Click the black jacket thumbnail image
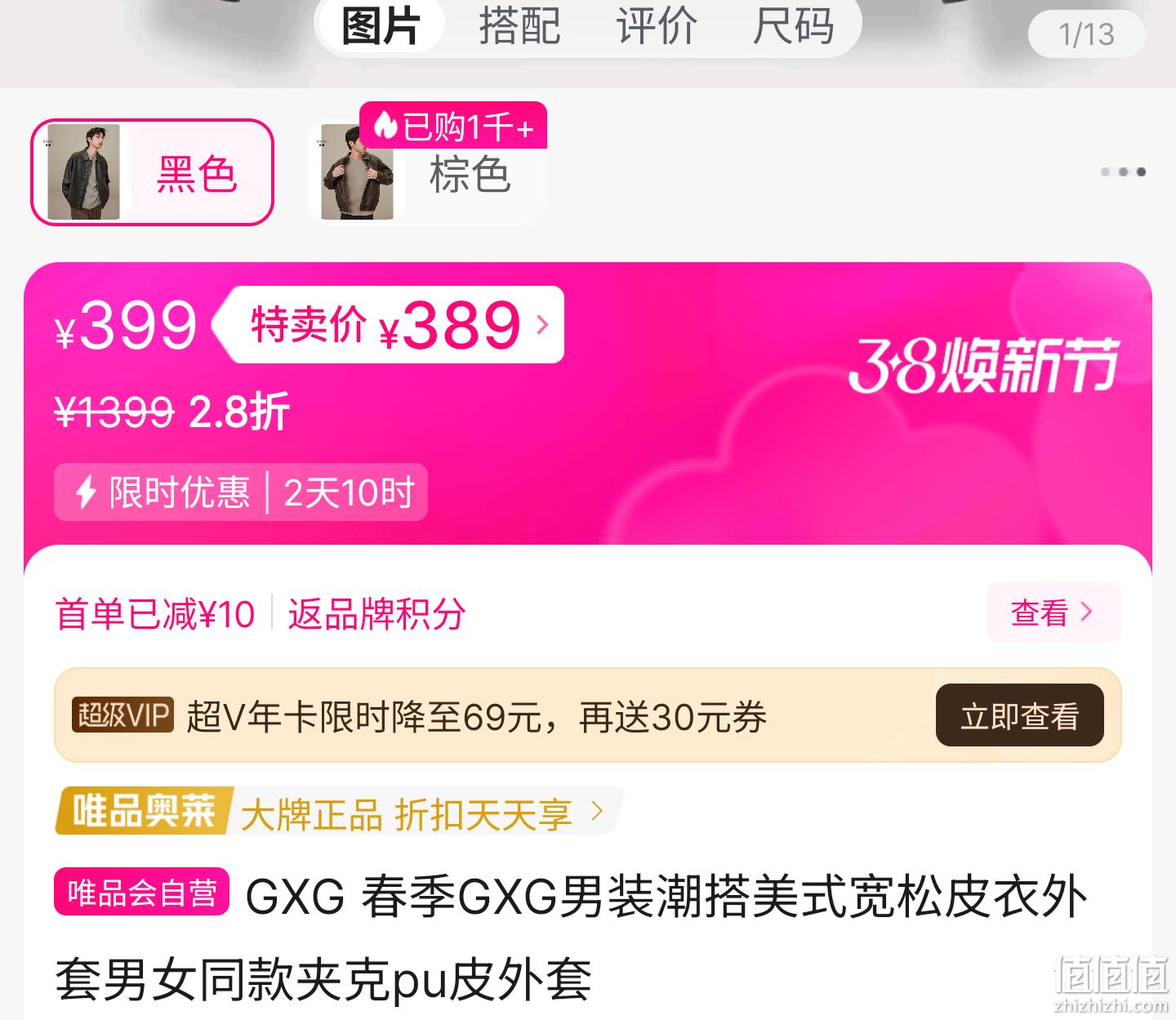This screenshot has height=1020, width=1176. click(83, 172)
